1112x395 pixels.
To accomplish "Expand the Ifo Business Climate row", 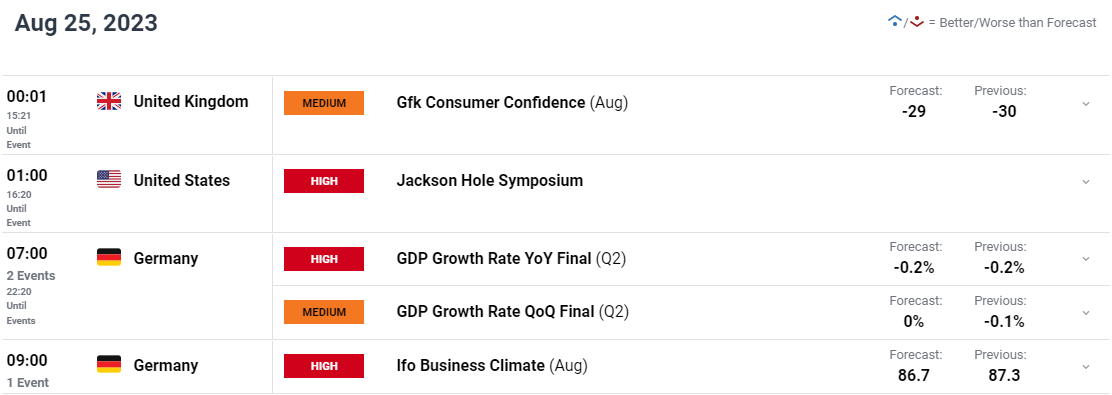I will point(1086,367).
